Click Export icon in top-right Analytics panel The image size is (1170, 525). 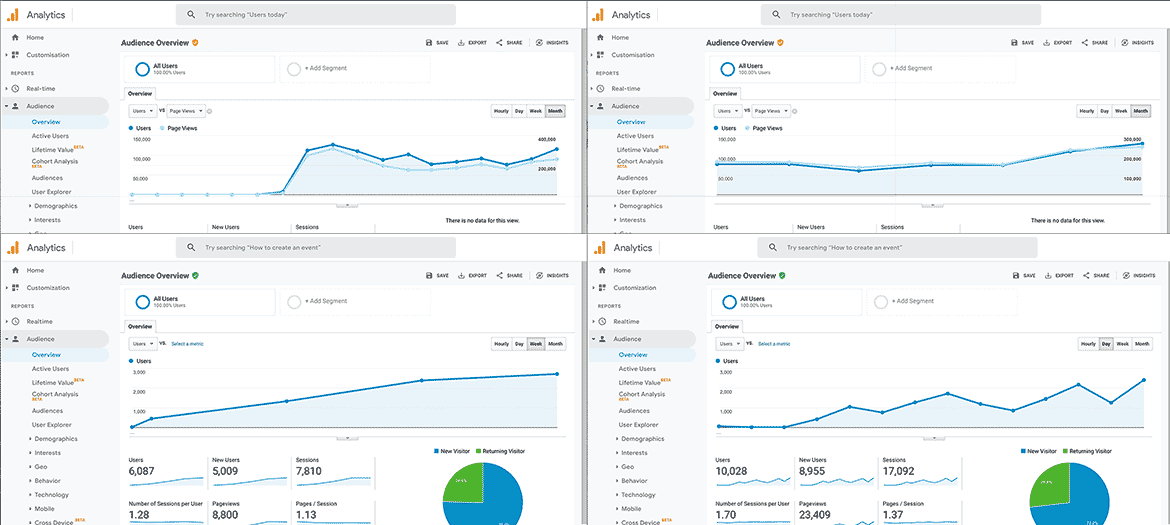(1047, 43)
